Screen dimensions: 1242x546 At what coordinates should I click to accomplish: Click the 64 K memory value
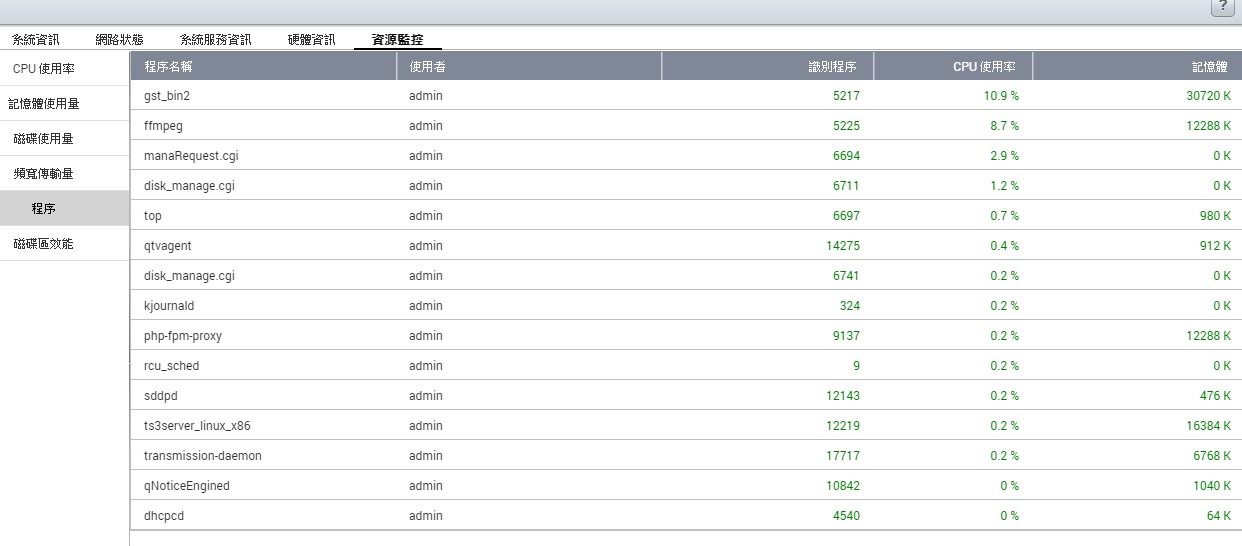click(x=1219, y=516)
